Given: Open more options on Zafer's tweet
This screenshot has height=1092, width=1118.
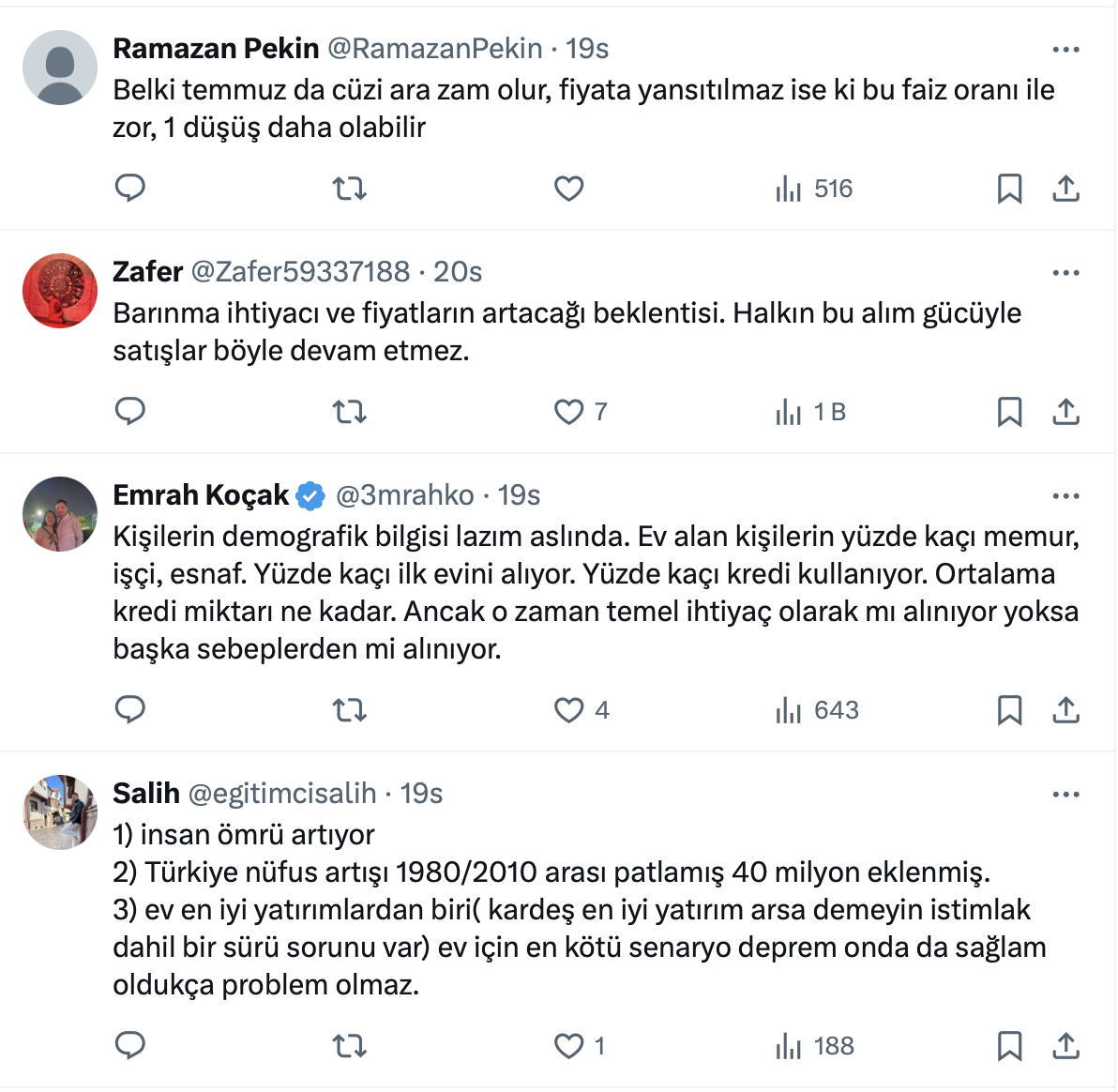Looking at the screenshot, I should click(1065, 273).
